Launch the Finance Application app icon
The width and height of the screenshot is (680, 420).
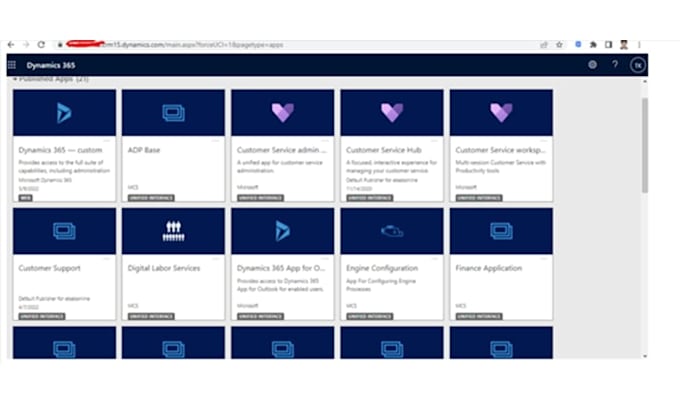[501, 231]
